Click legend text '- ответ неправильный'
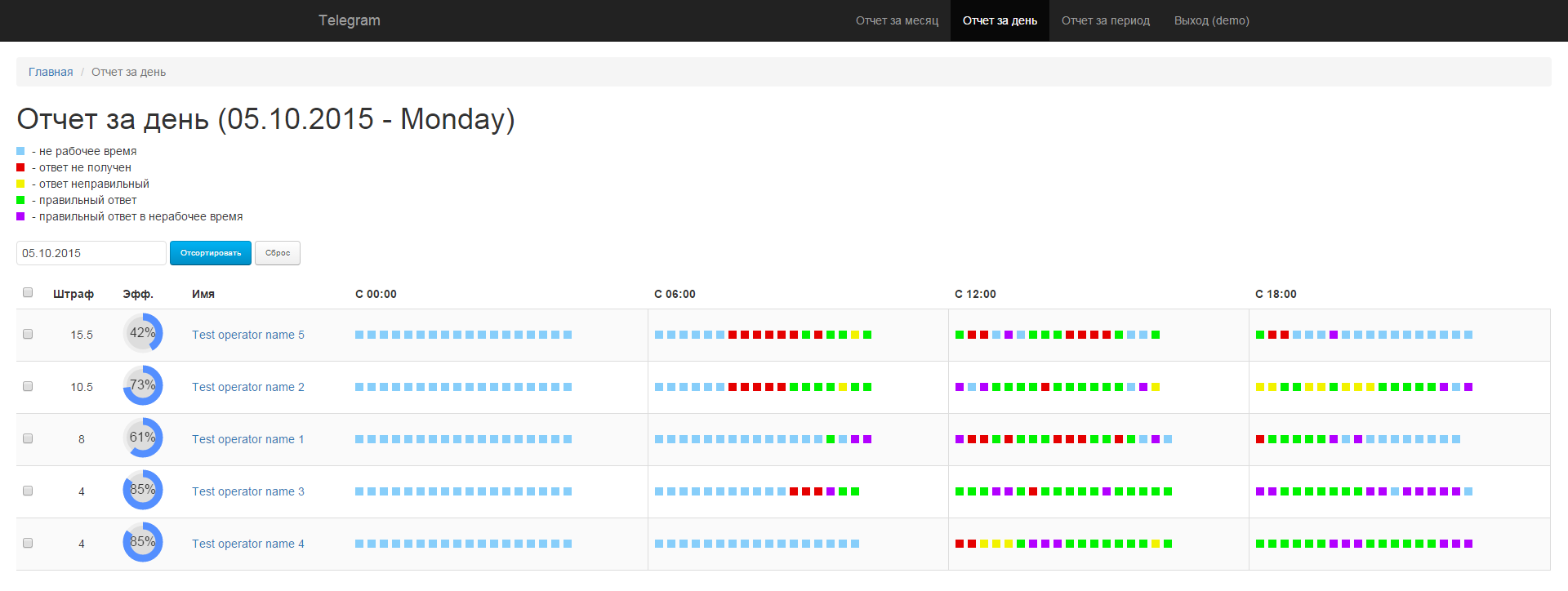1568x591 pixels. tap(91, 184)
